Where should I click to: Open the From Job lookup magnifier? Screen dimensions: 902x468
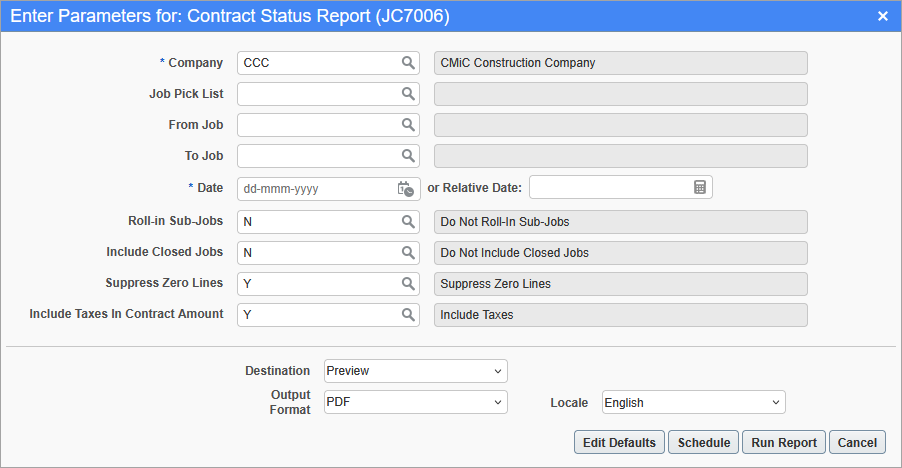click(408, 125)
